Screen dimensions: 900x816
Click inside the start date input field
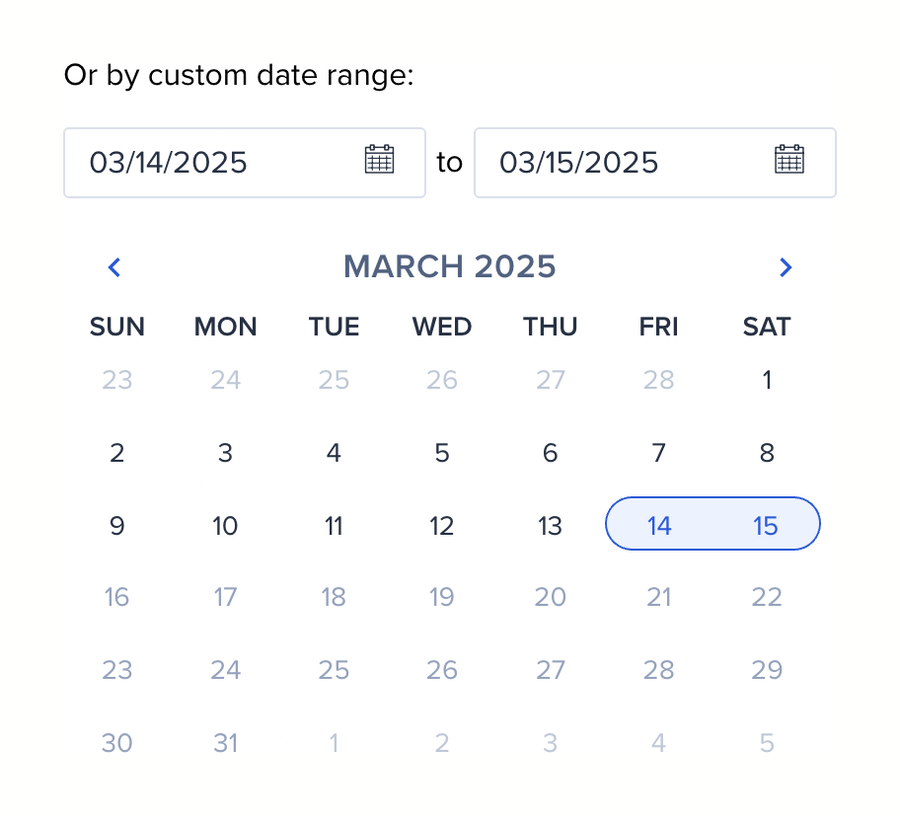pos(200,162)
